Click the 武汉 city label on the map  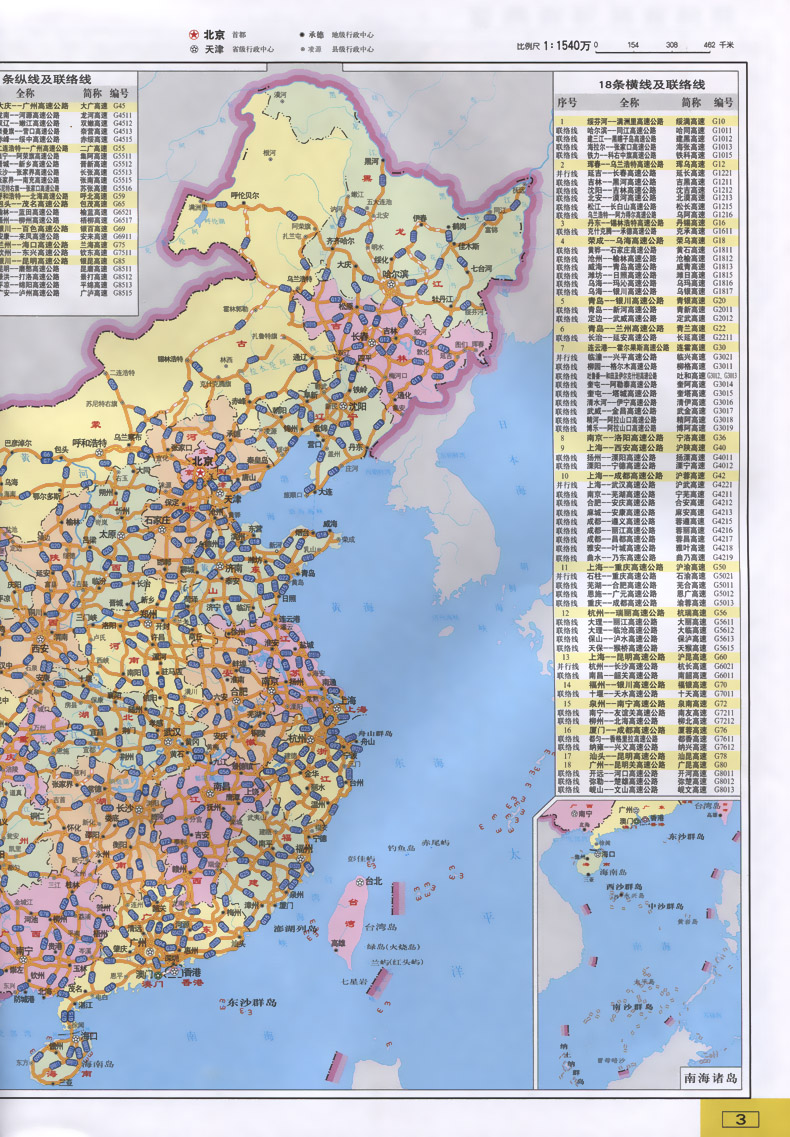coord(173,732)
